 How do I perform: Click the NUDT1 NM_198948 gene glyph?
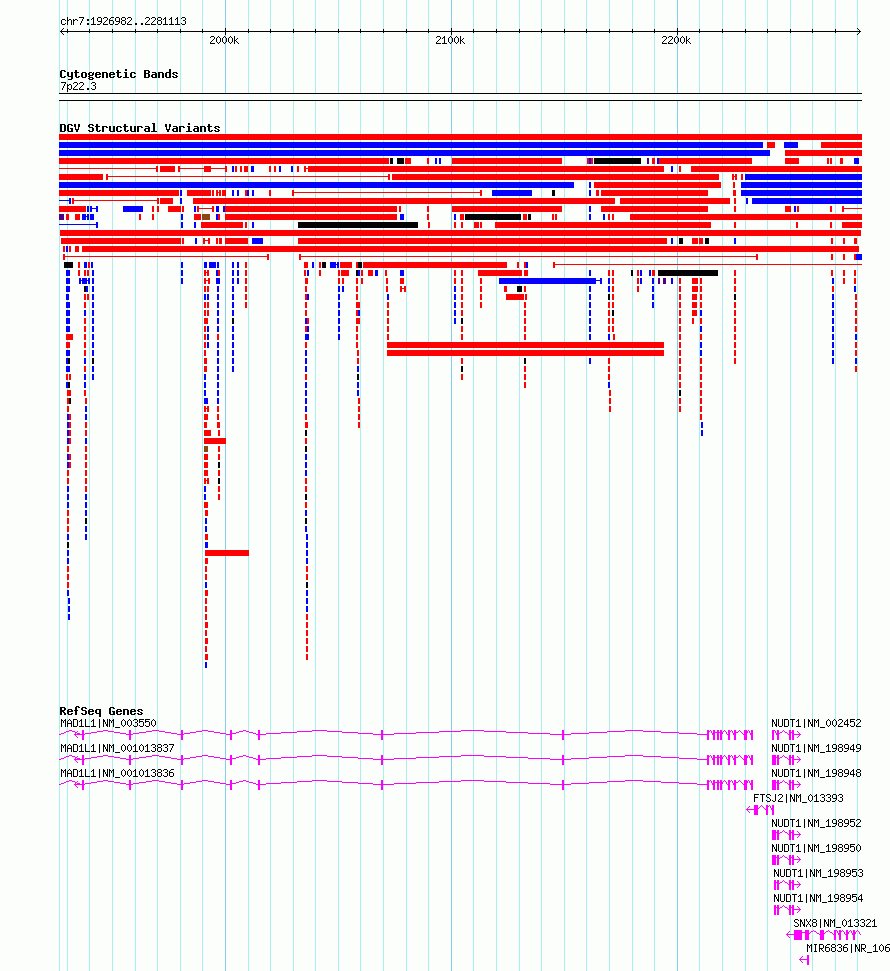coord(786,785)
